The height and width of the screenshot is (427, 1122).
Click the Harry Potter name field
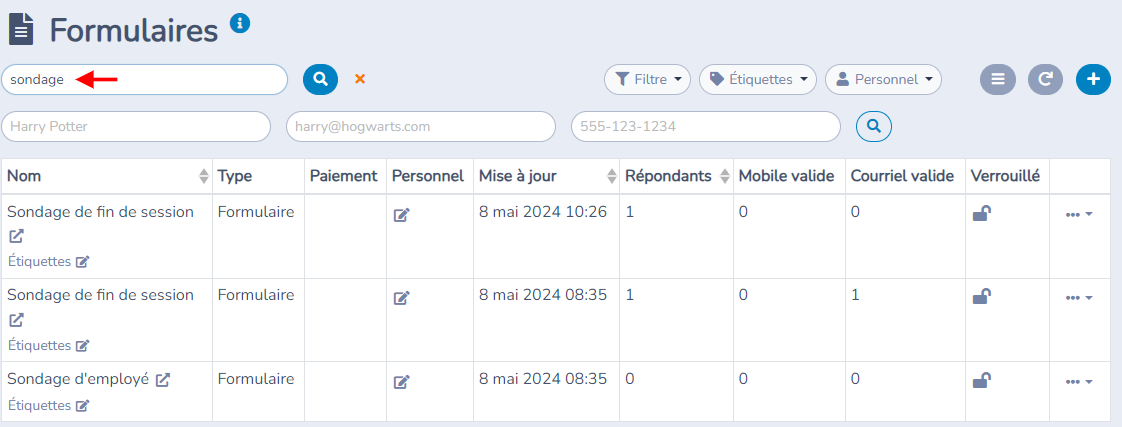coord(136,127)
